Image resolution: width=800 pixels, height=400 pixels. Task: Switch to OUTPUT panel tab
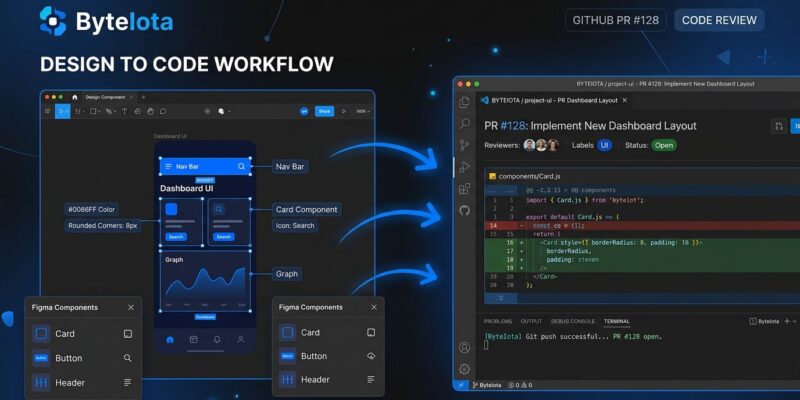tap(531, 321)
